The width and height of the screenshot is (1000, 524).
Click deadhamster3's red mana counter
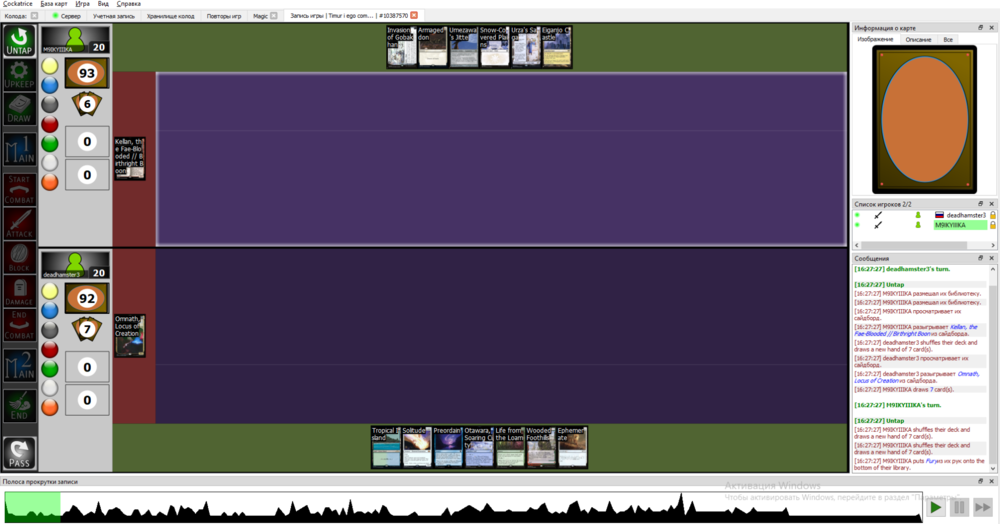[x=49, y=349]
